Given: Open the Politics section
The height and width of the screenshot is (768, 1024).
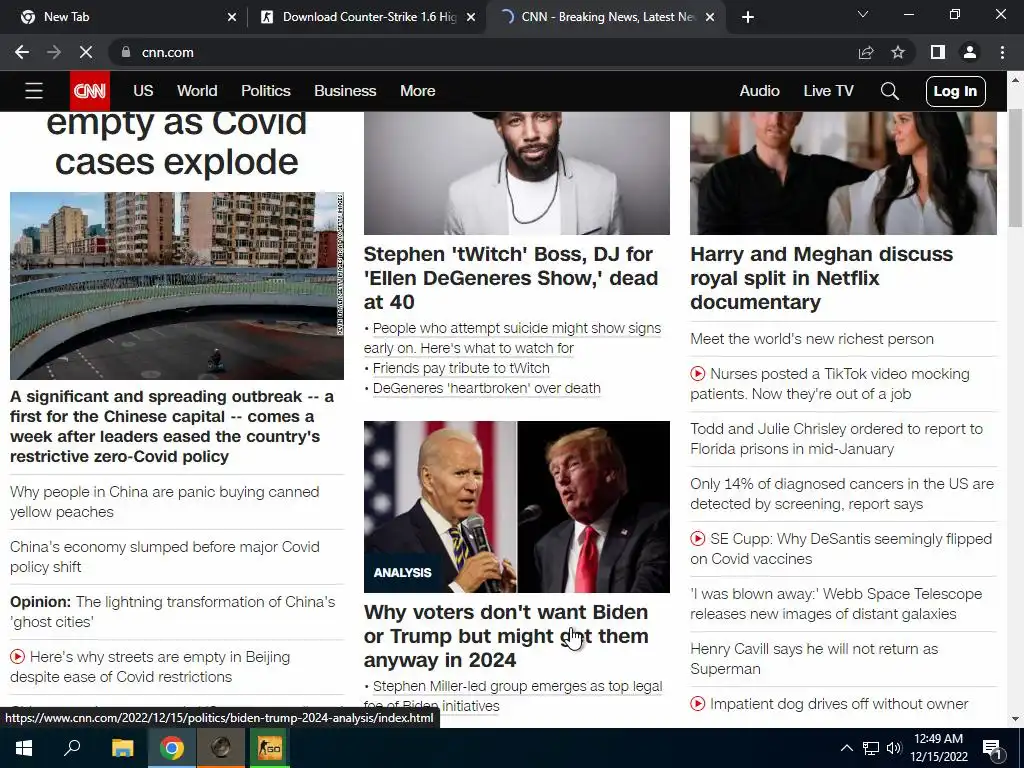Looking at the screenshot, I should click(x=266, y=91).
